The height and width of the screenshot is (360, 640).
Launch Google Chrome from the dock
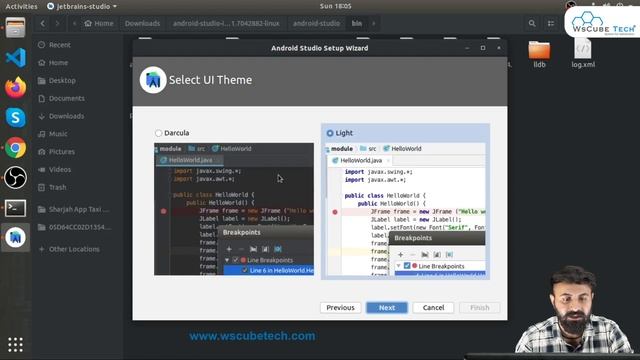pos(16,147)
